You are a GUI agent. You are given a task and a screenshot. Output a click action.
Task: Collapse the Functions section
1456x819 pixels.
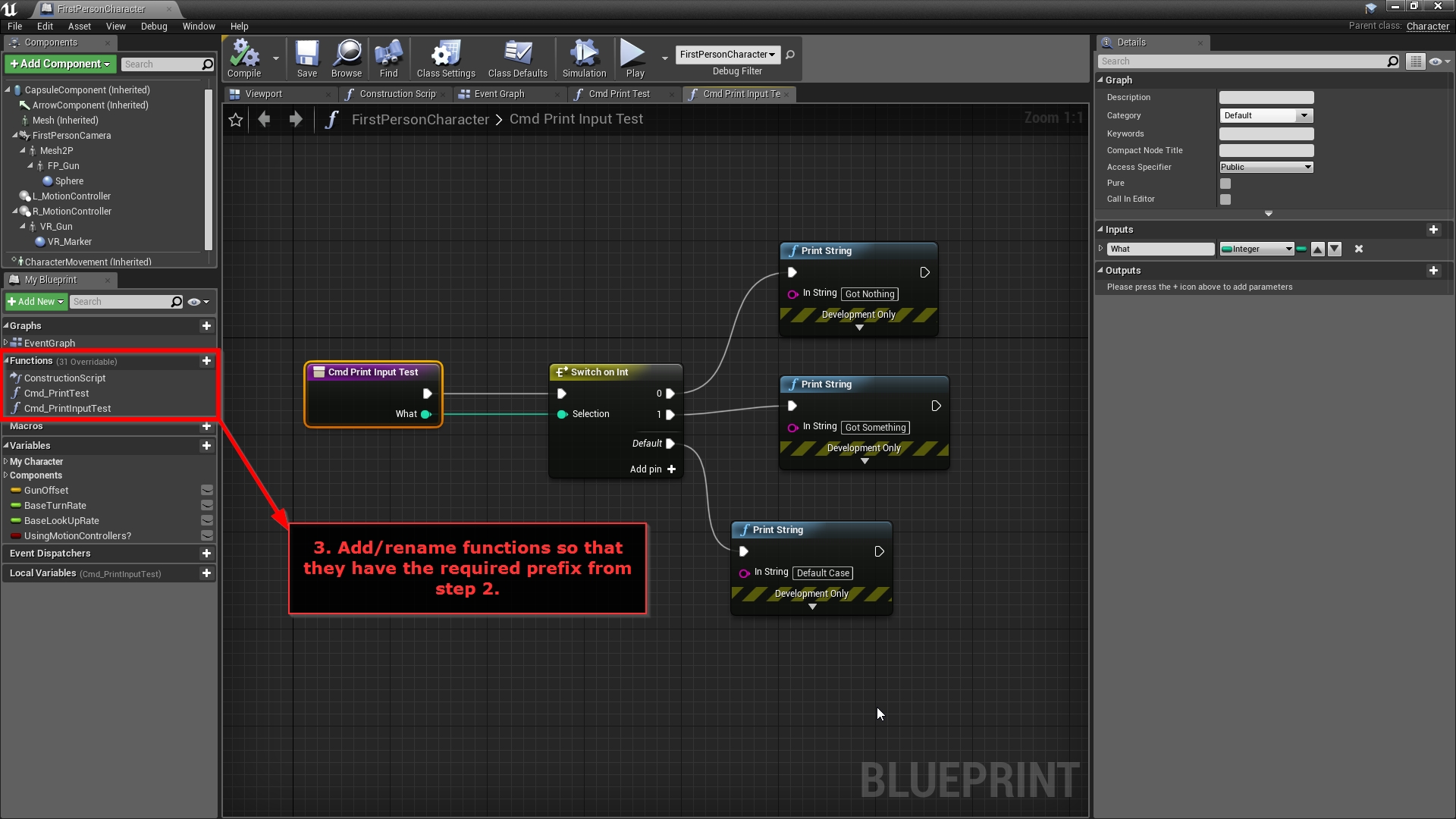click(x=7, y=361)
